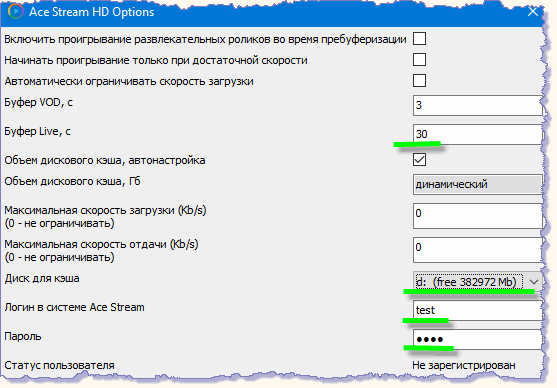Click the Буфер Live field showing 30

point(477,134)
